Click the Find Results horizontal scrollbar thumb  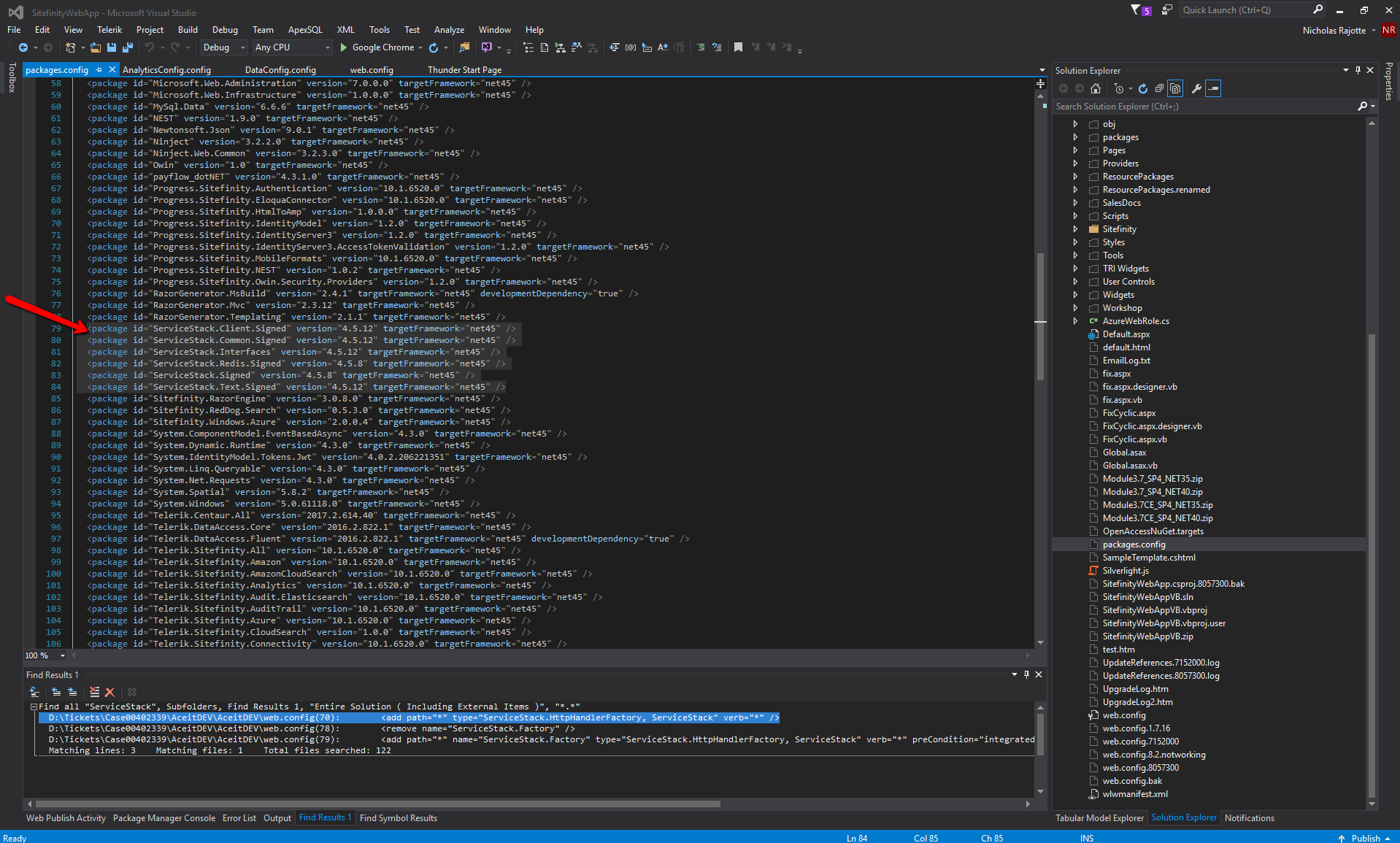377,804
